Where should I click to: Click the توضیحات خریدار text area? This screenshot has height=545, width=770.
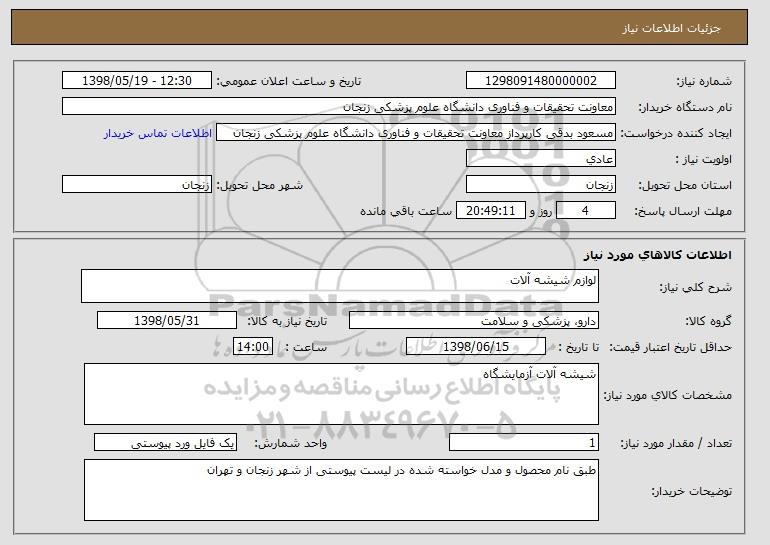pos(341,490)
